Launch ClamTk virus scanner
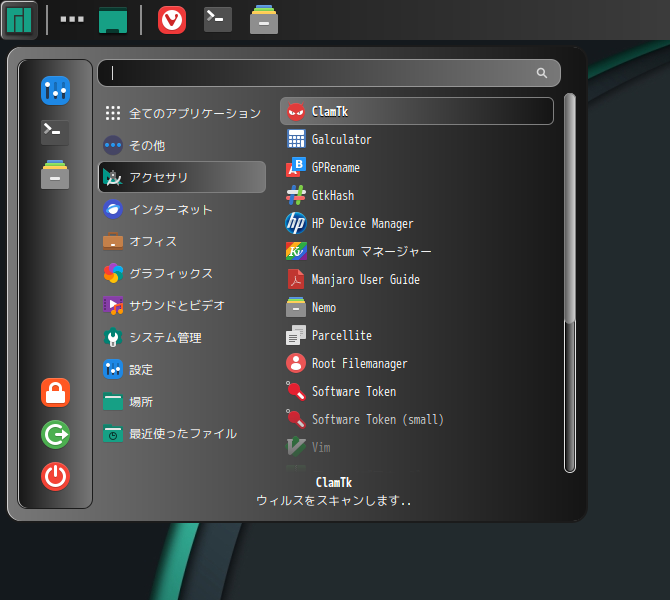This screenshot has width=670, height=600. pos(417,112)
